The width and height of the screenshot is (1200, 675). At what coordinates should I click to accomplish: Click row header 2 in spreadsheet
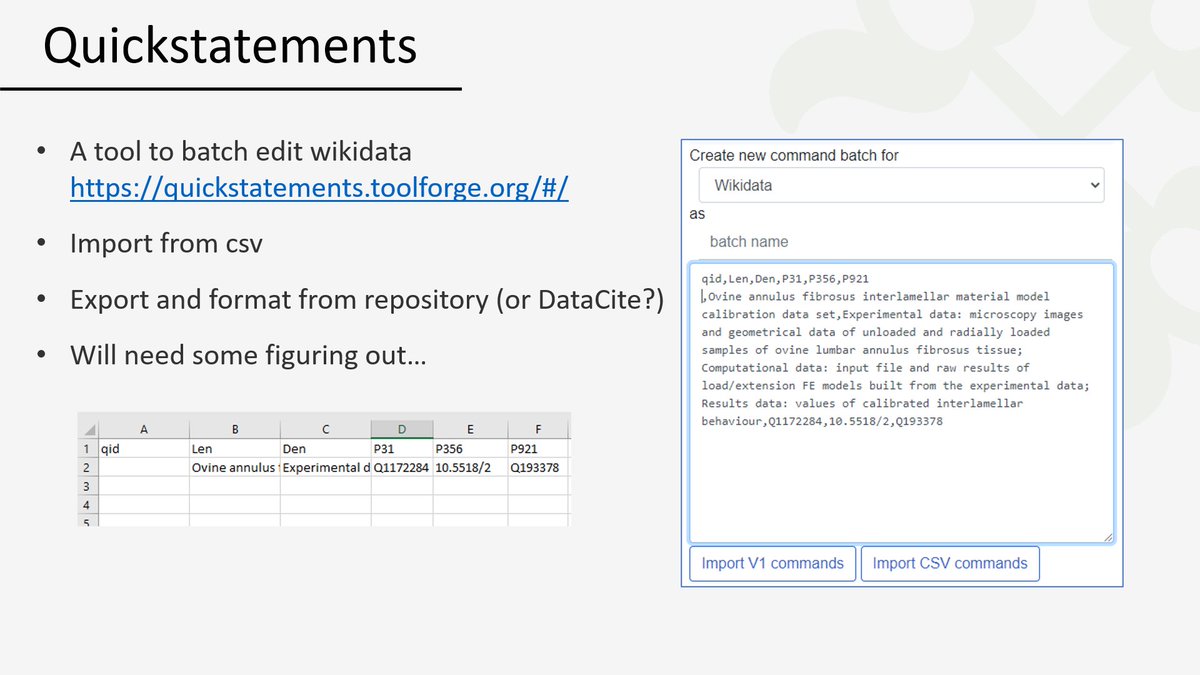coord(88,468)
